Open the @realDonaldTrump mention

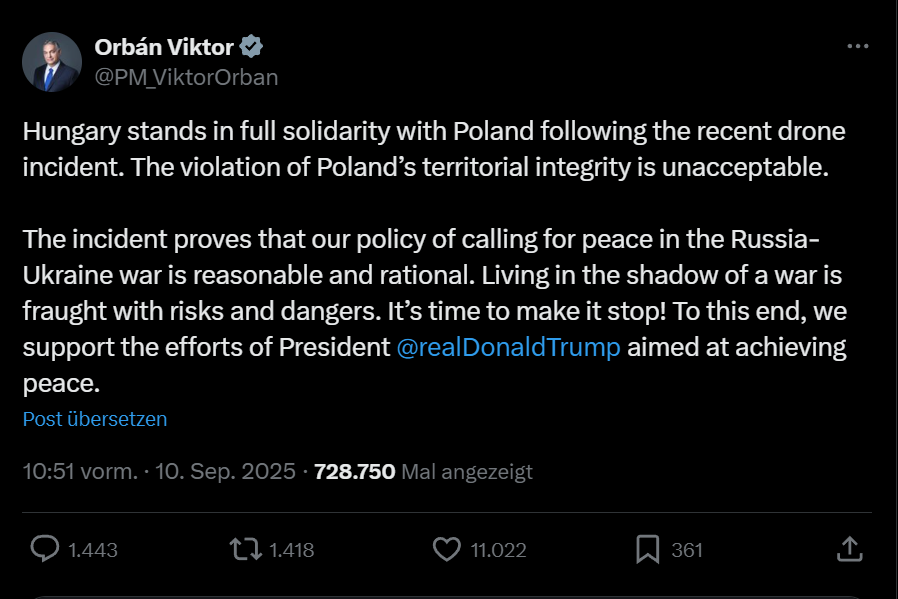[509, 348]
